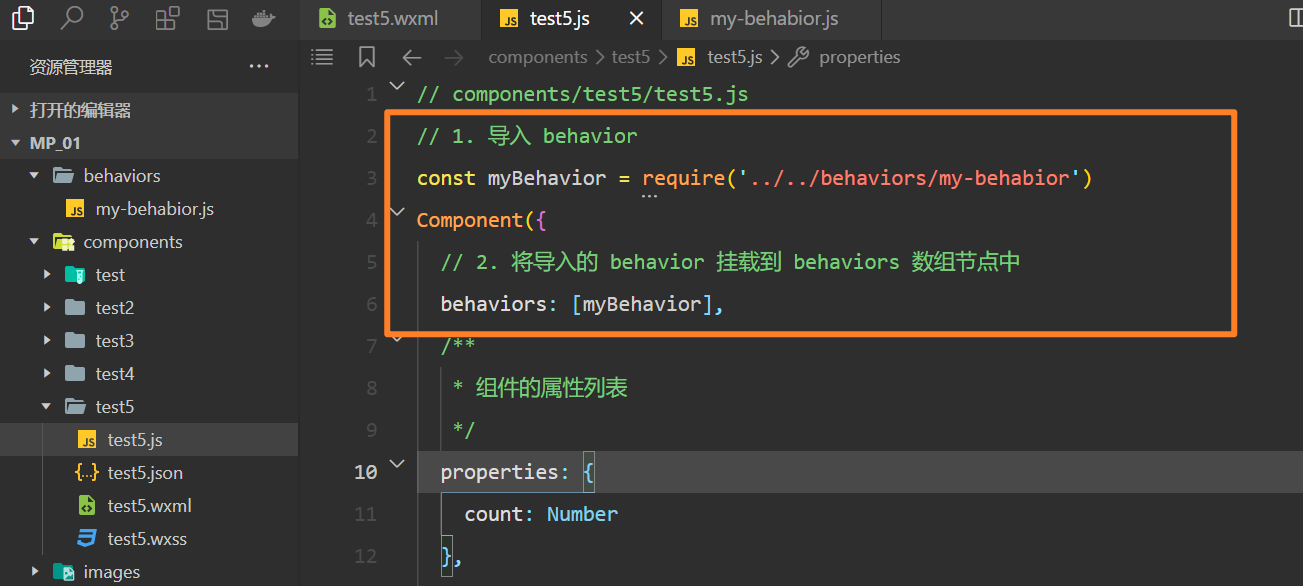Collapse the test5 folder
Viewport: 1303px width, 586px height.
(149, 407)
